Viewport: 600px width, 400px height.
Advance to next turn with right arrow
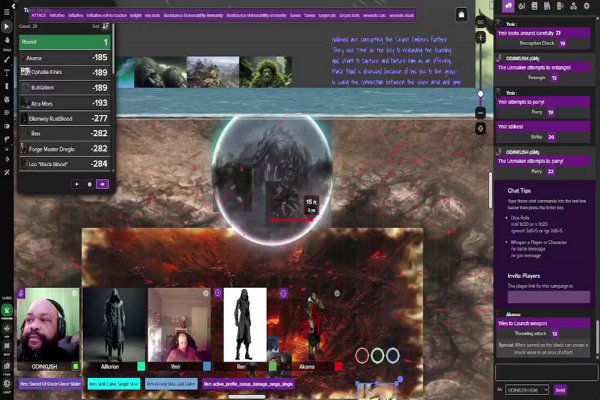coord(102,184)
